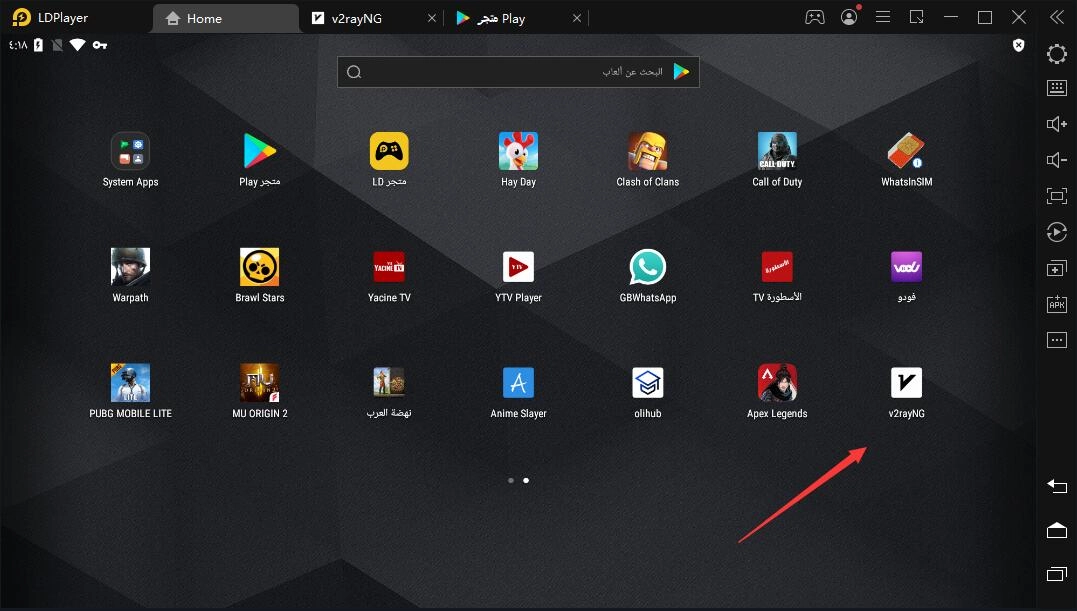Select the second home page dot

click(526, 481)
